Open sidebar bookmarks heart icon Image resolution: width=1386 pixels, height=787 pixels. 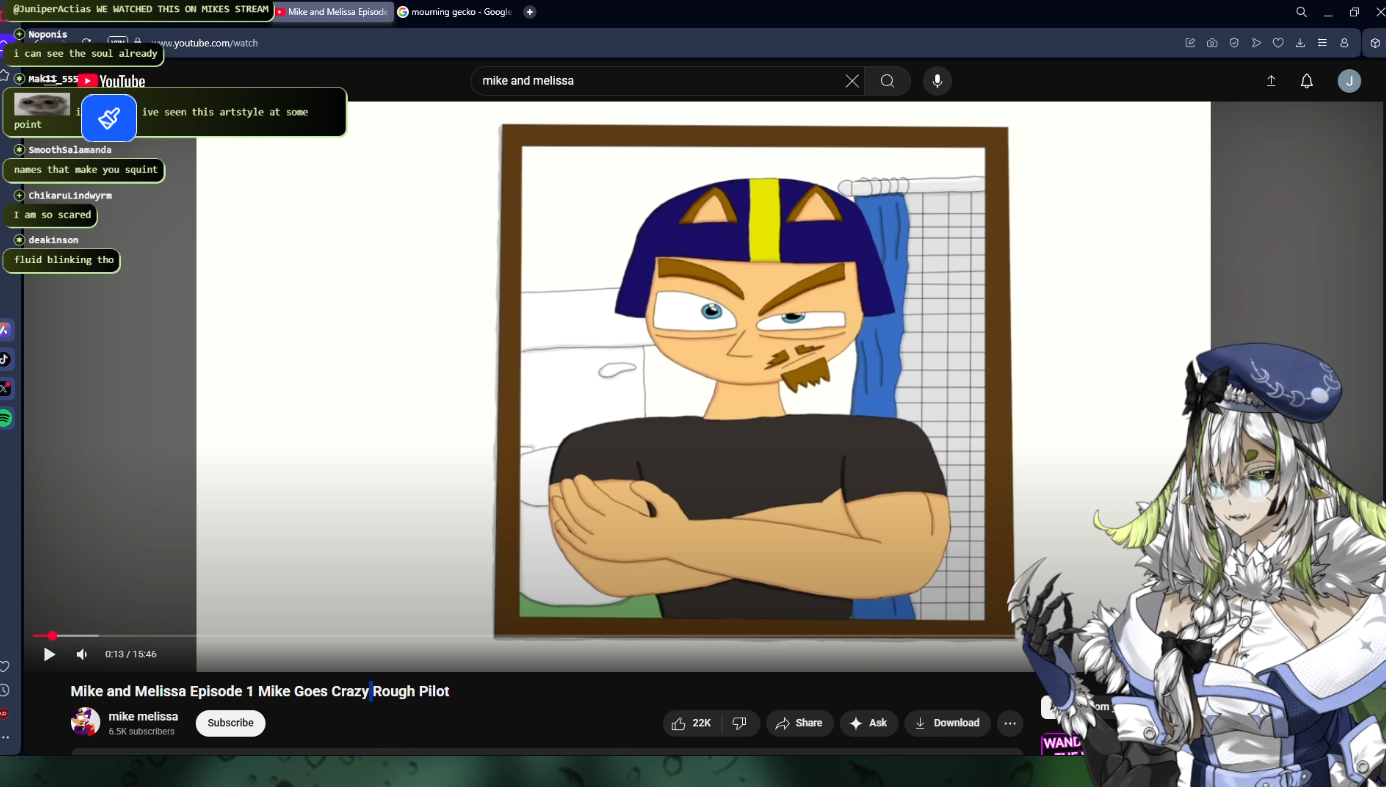(x=5, y=667)
